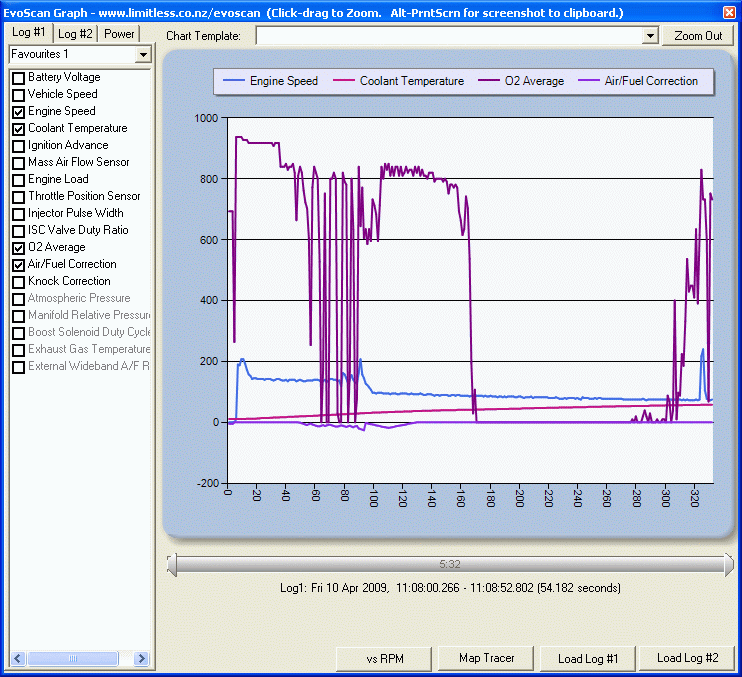Click the Engine Speed legend line
This screenshot has width=742, height=677.
(233, 81)
